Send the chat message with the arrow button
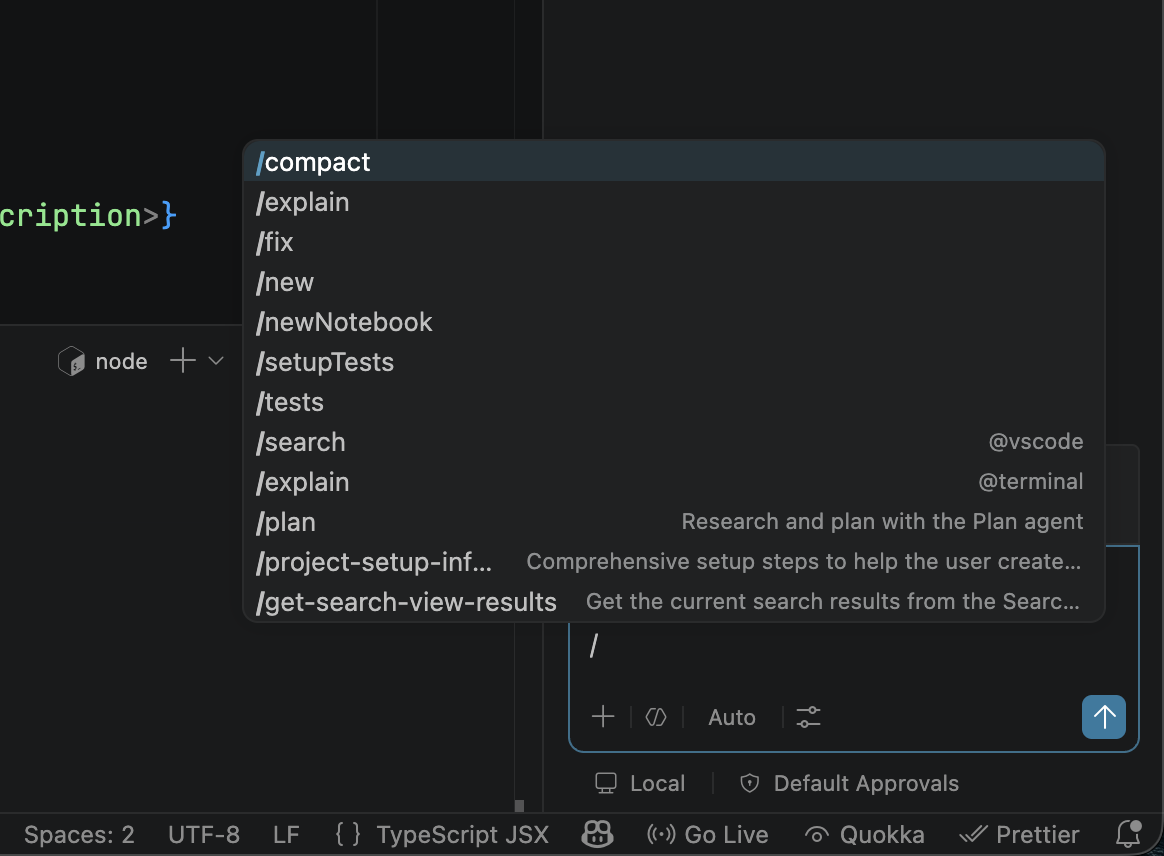The image size is (1164, 856). click(x=1104, y=717)
